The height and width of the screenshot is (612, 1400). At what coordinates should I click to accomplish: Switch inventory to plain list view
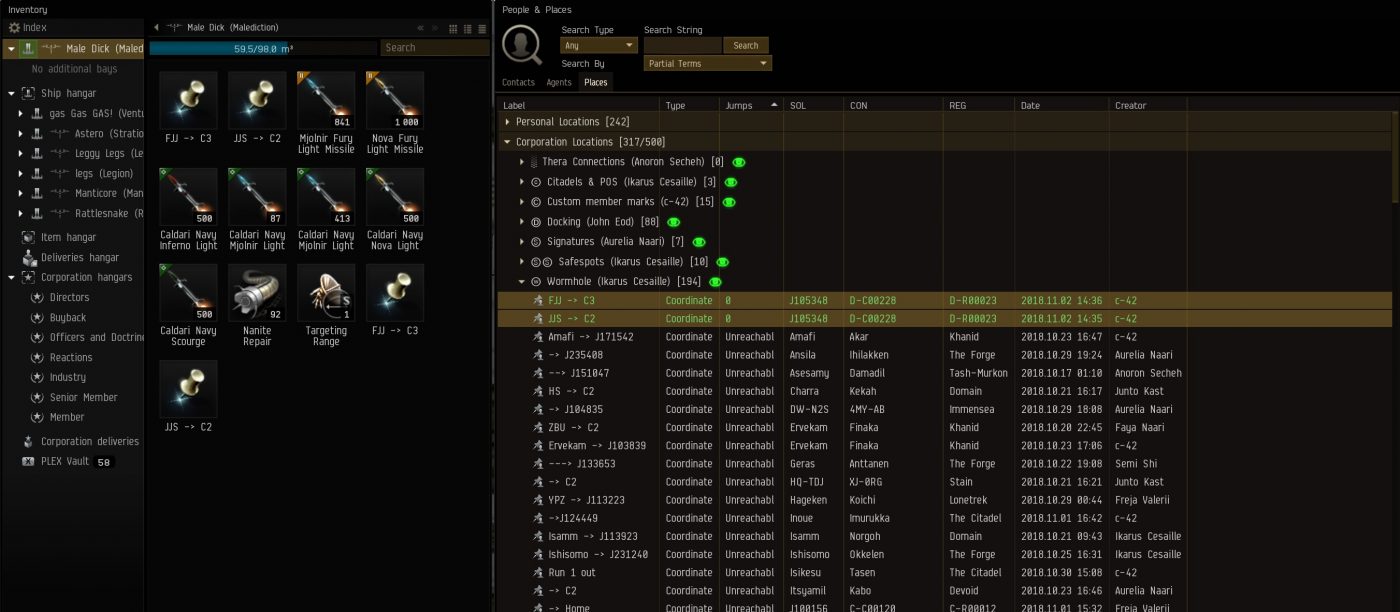481,28
